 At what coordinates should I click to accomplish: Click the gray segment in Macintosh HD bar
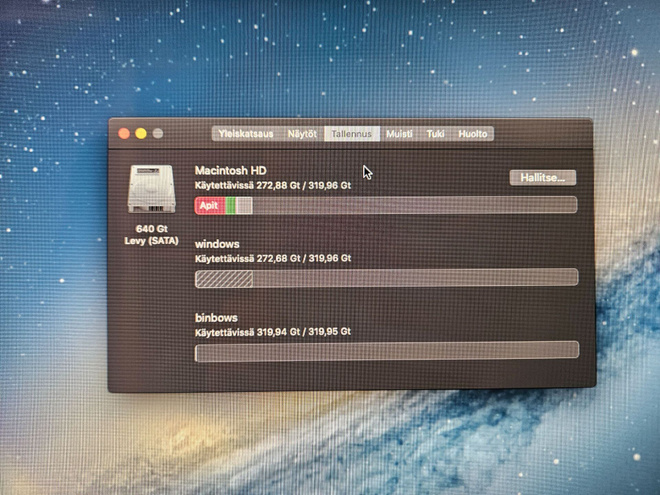click(244, 205)
